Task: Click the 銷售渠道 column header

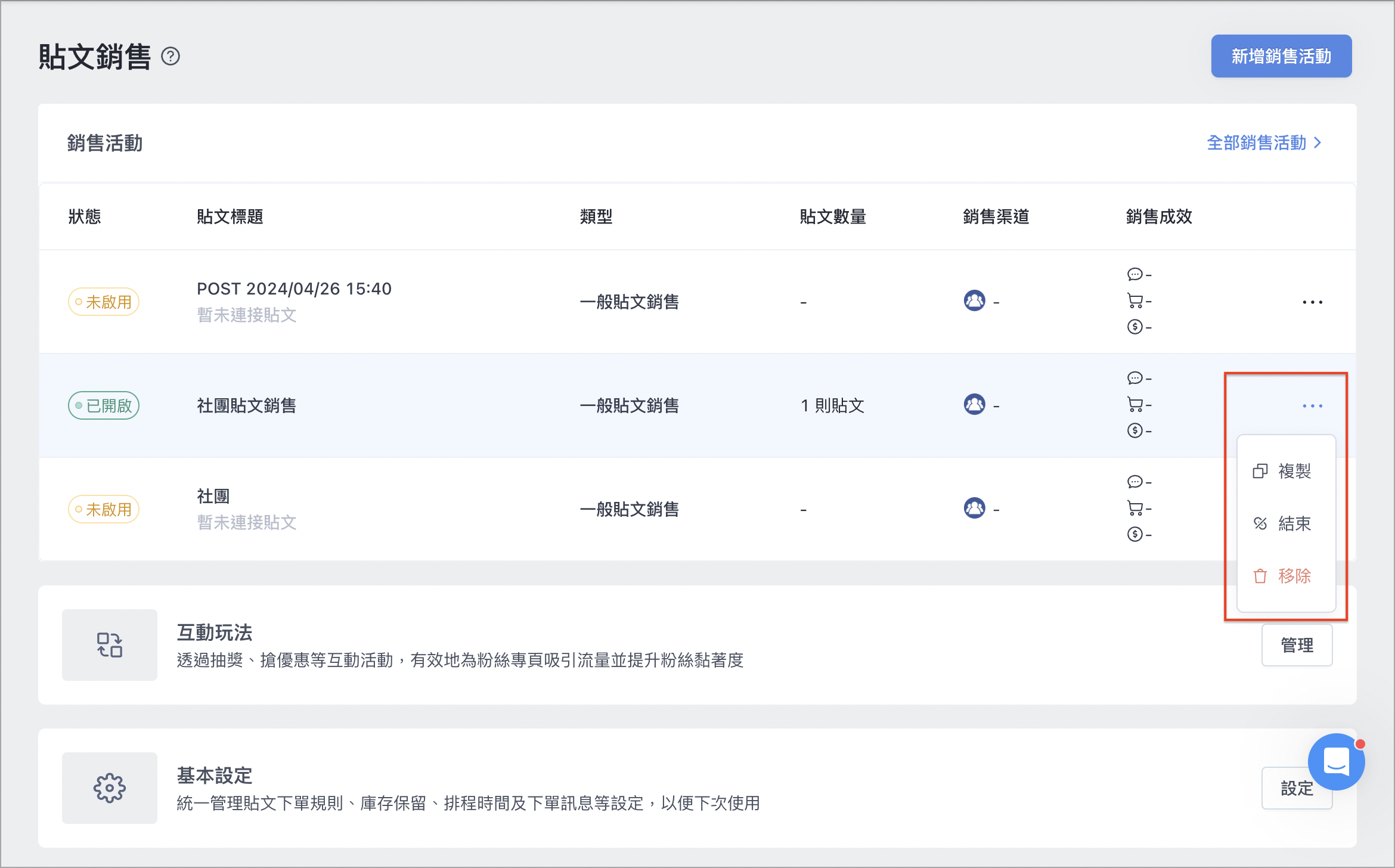Action: click(x=996, y=216)
